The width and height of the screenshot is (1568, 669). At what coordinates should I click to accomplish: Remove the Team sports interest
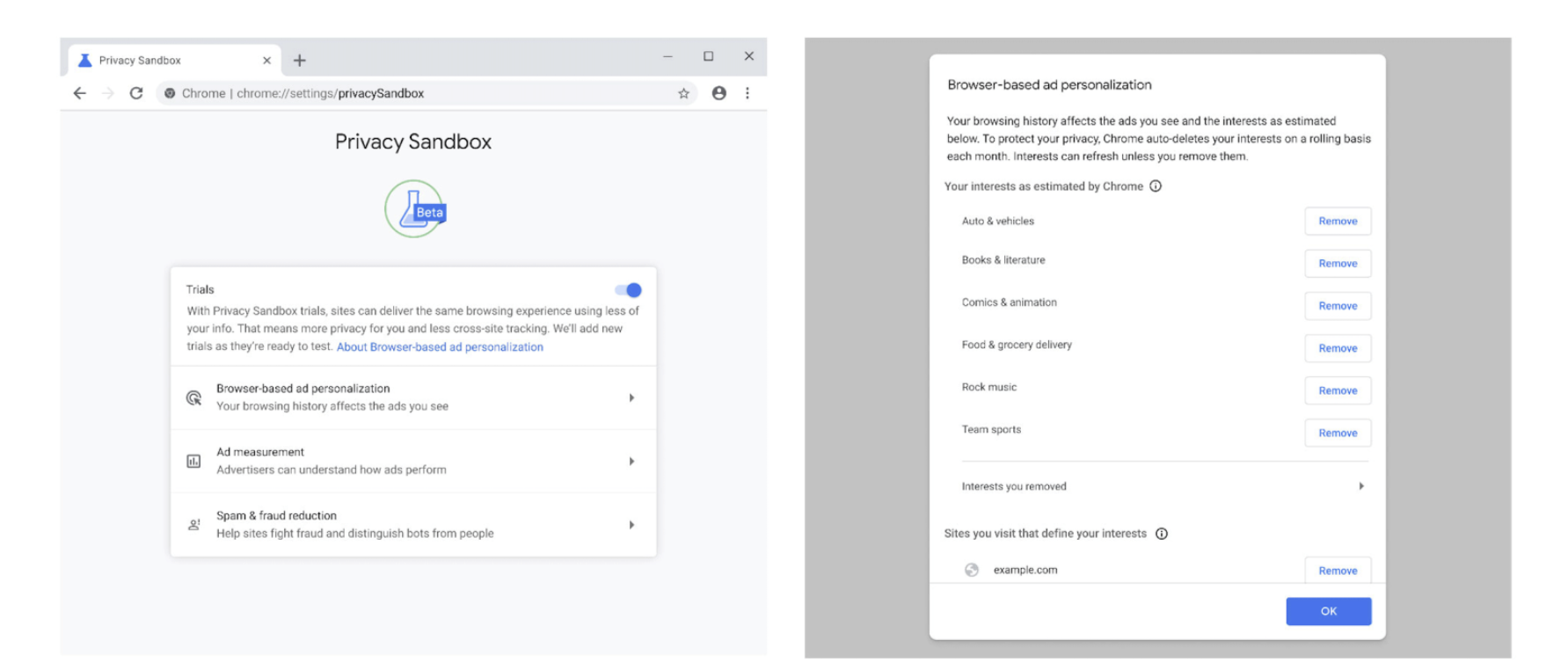tap(1338, 433)
